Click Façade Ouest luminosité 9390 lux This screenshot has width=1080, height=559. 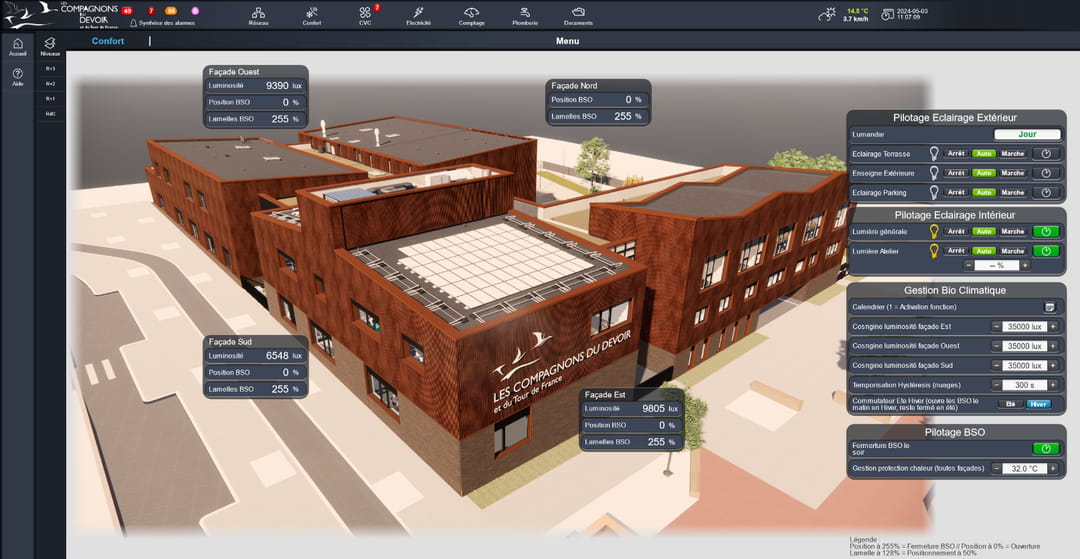pos(255,86)
